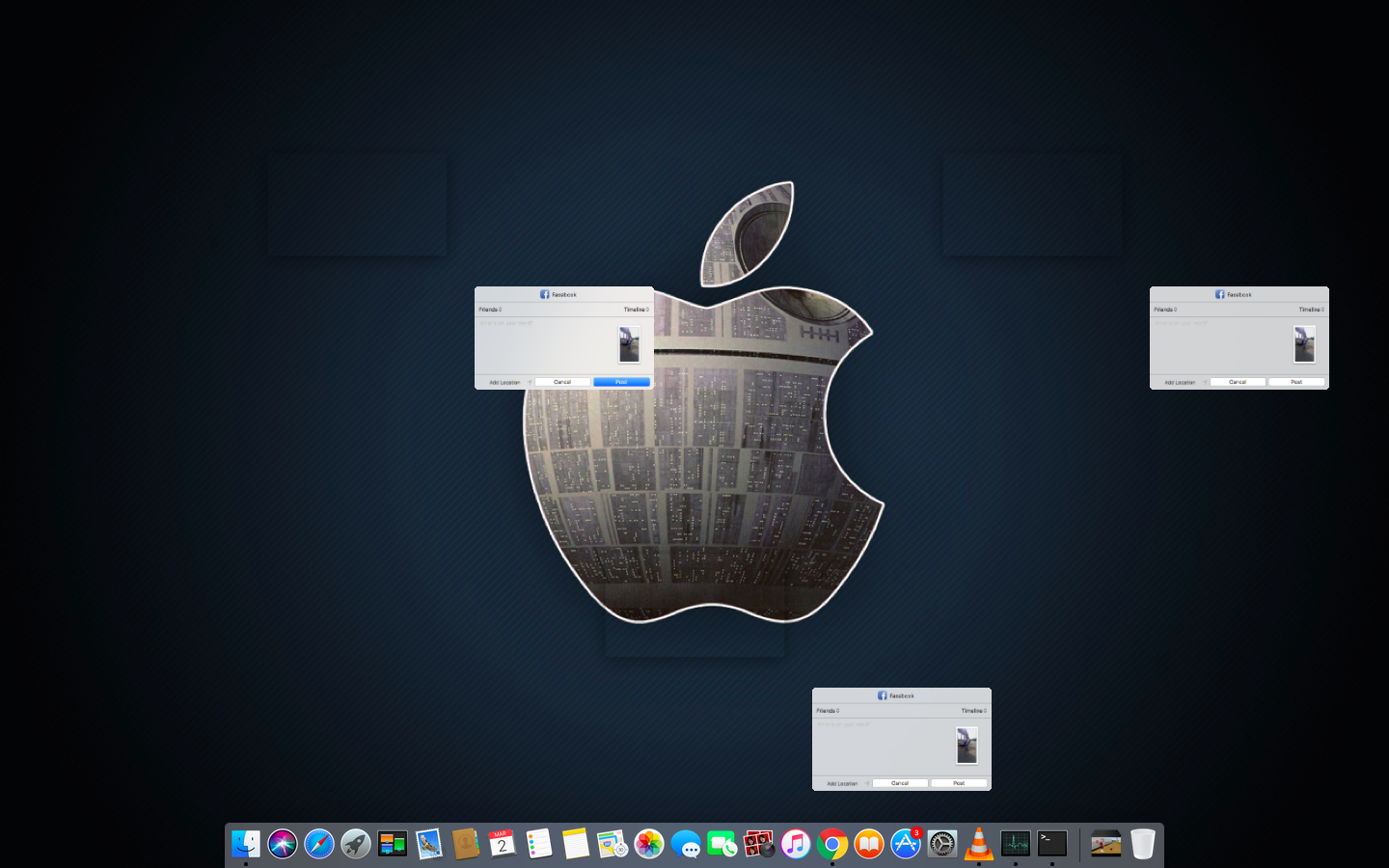Open Photo Booth from the dock
Screen dimensions: 1389x868
(759, 844)
